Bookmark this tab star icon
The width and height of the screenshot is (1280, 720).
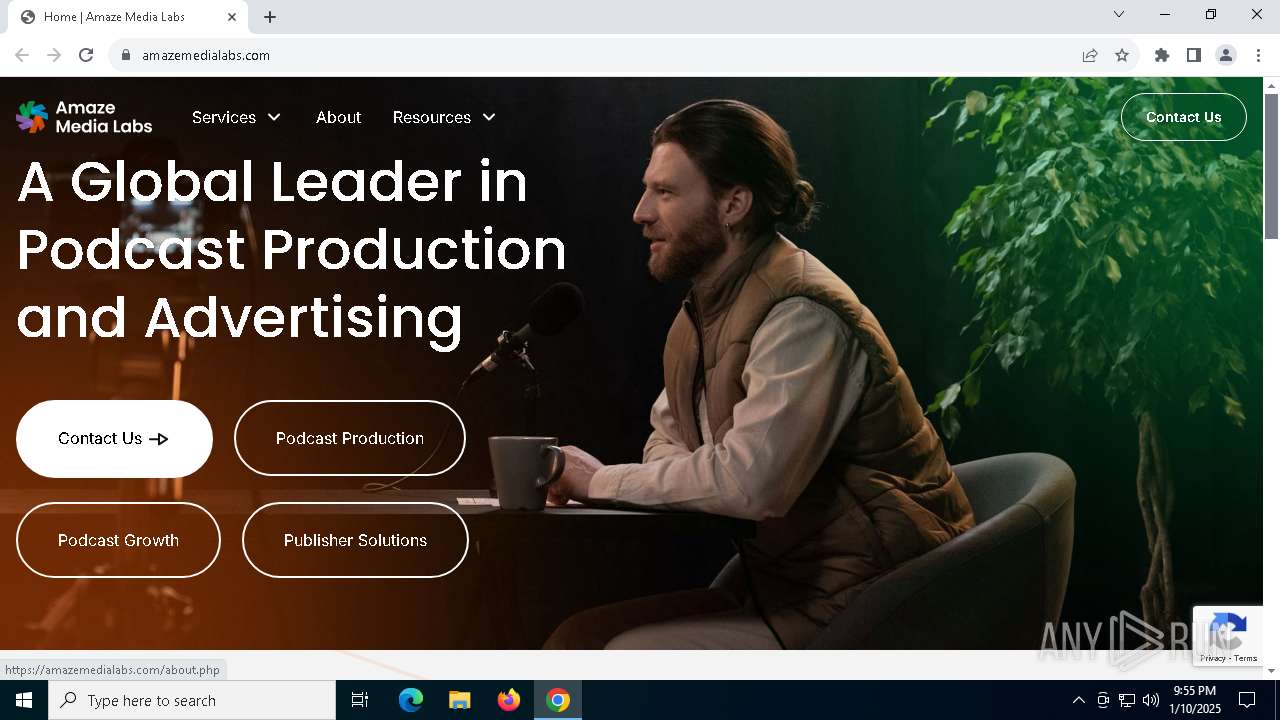coord(1122,55)
